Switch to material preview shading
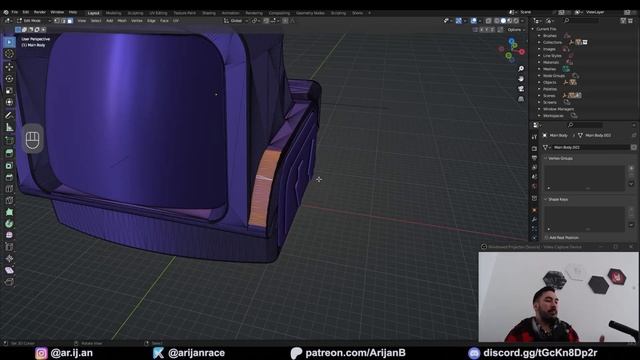 click(x=510, y=20)
